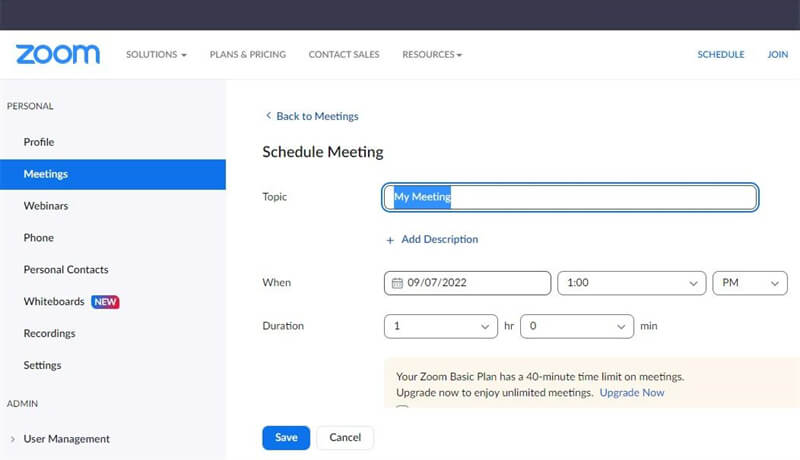This screenshot has height=460, width=800.
Task: Change the PM selector dropdown
Action: click(x=749, y=283)
